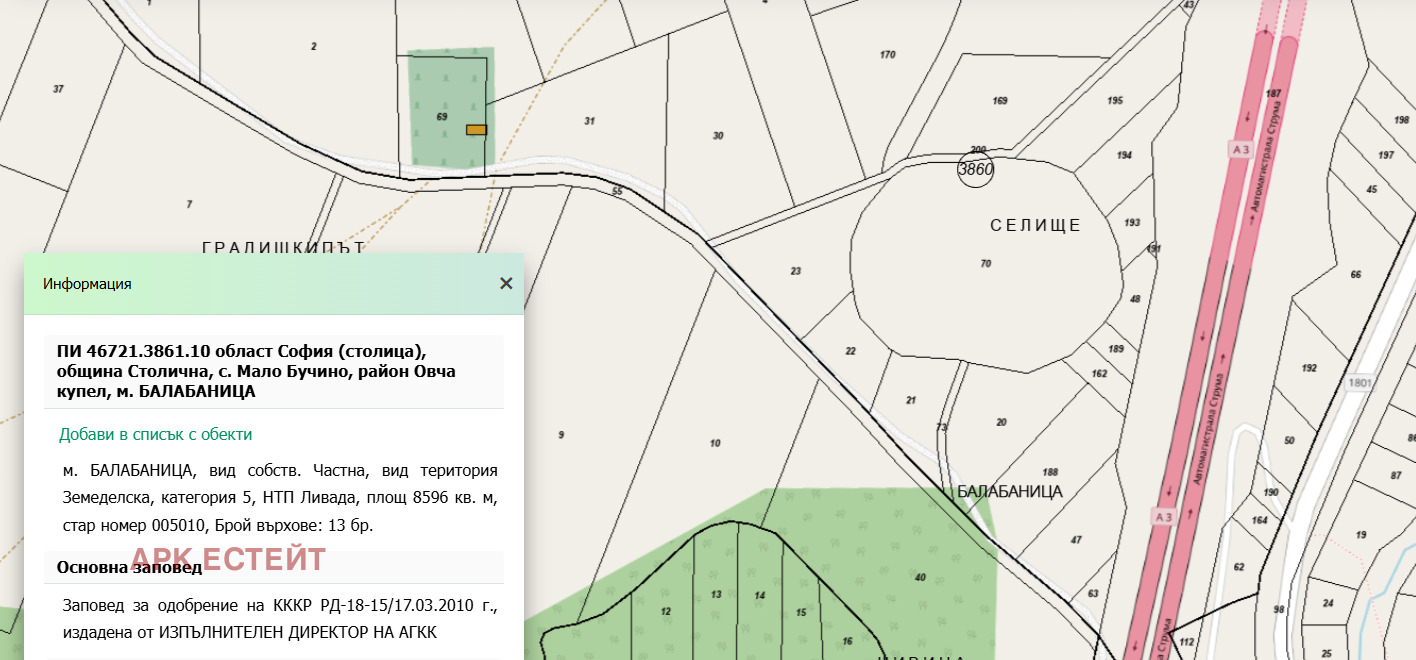Select parcel number 10 on map
This screenshot has height=660, width=1416.
pyautogui.click(x=714, y=442)
